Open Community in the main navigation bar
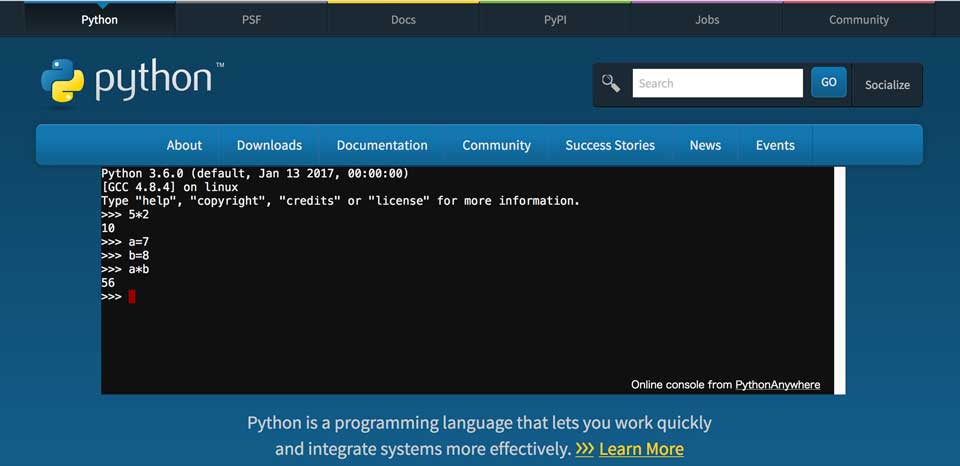Viewport: 960px width, 466px height. 496,145
